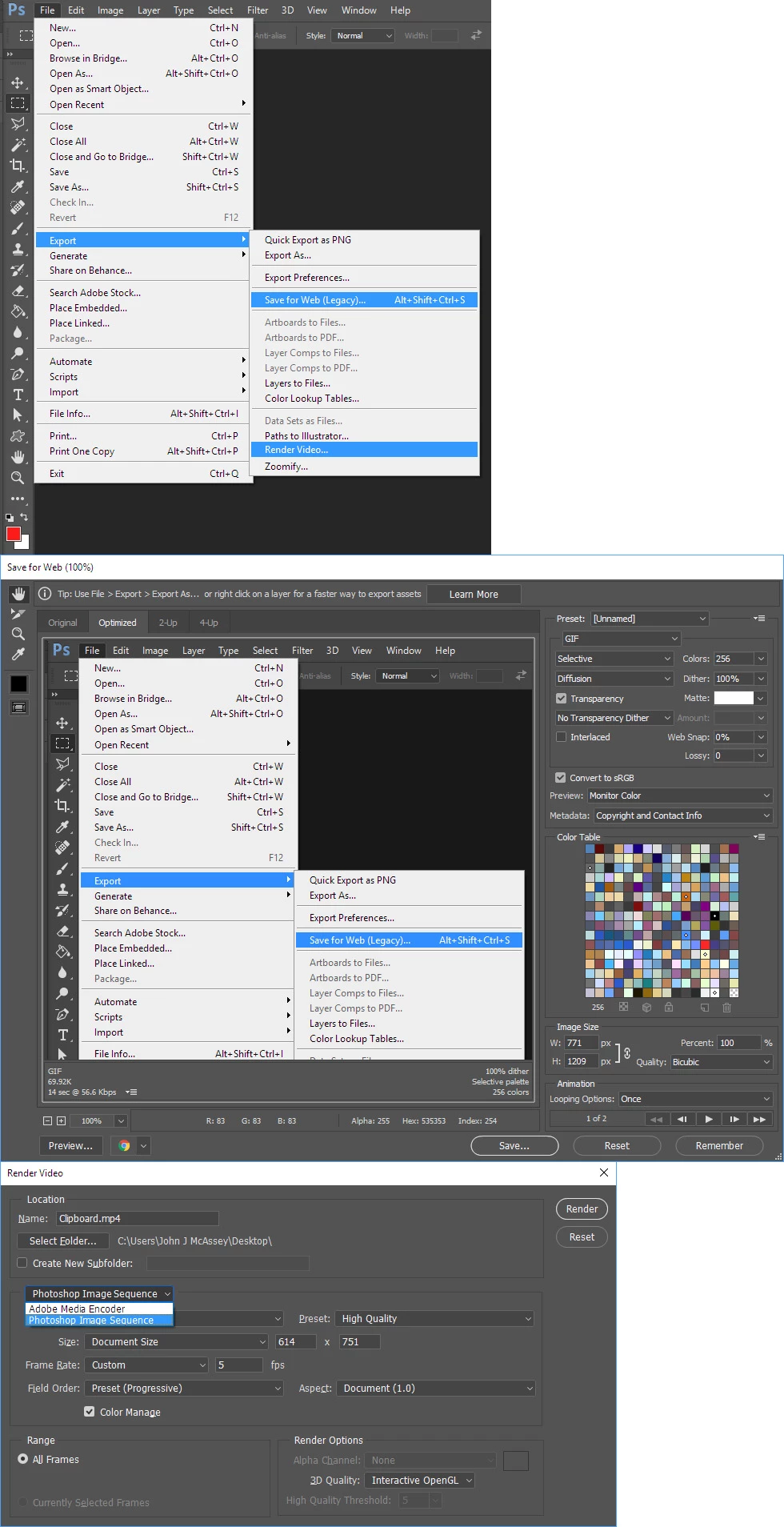Select the Slice Select tool in Save for Web
Screen dimensions: 784x1527
click(x=18, y=614)
